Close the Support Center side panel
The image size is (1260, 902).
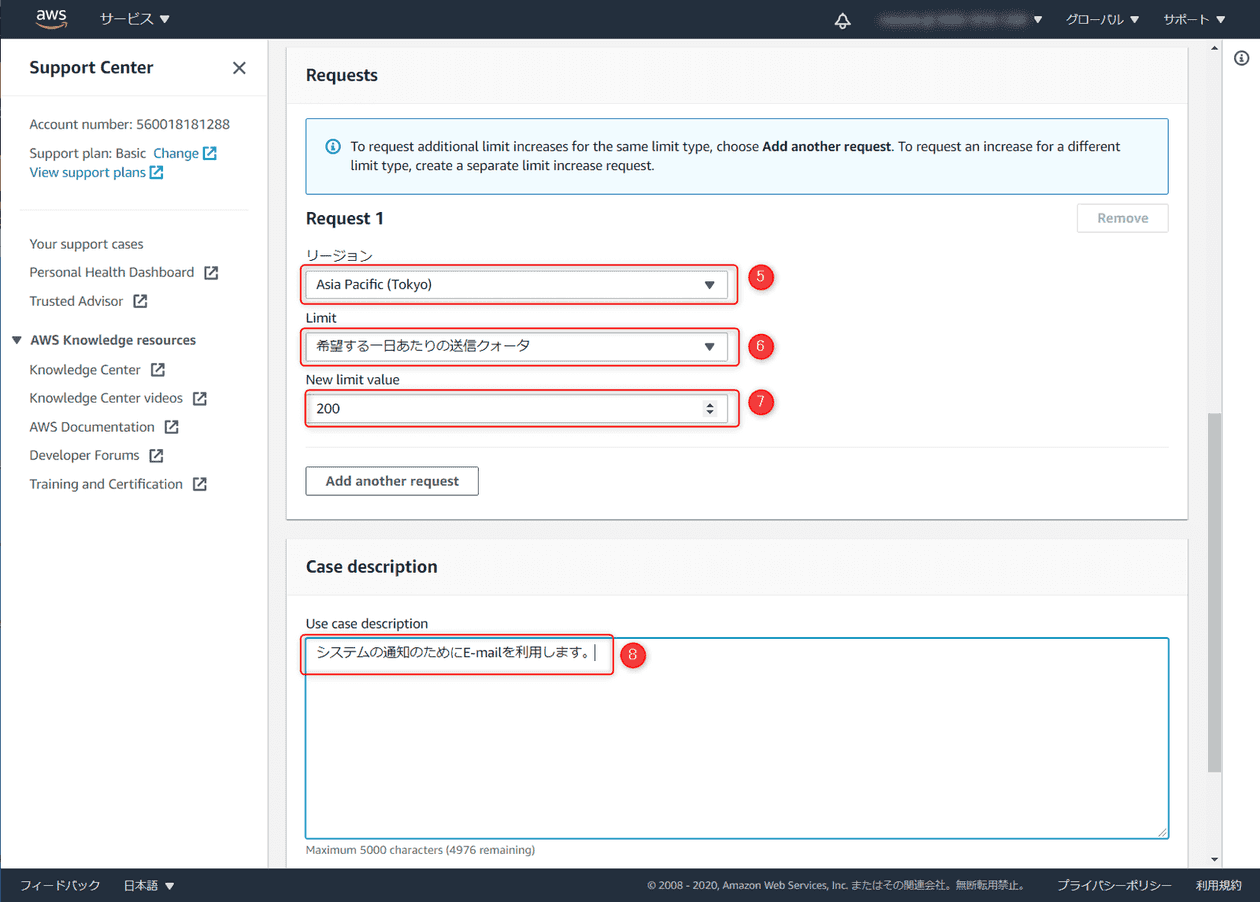[x=239, y=67]
